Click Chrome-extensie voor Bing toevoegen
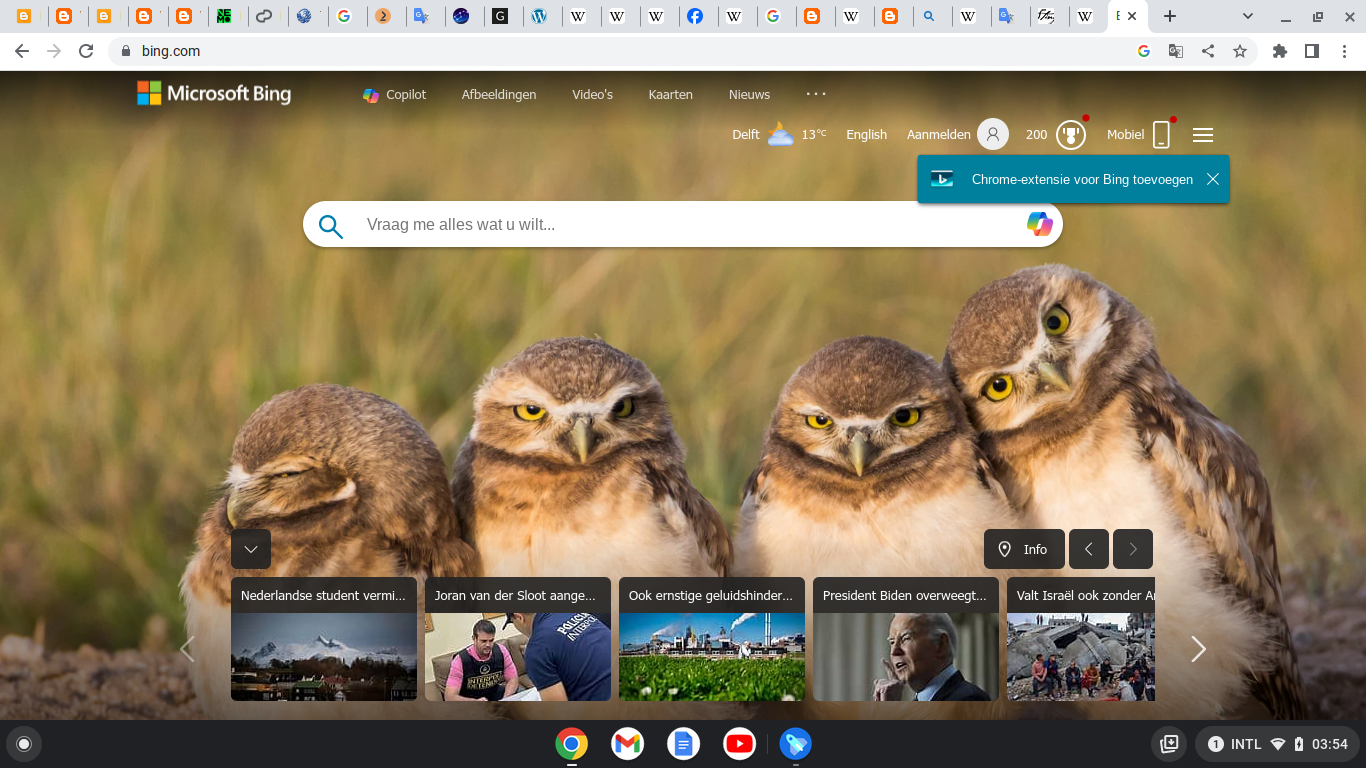 (1082, 180)
